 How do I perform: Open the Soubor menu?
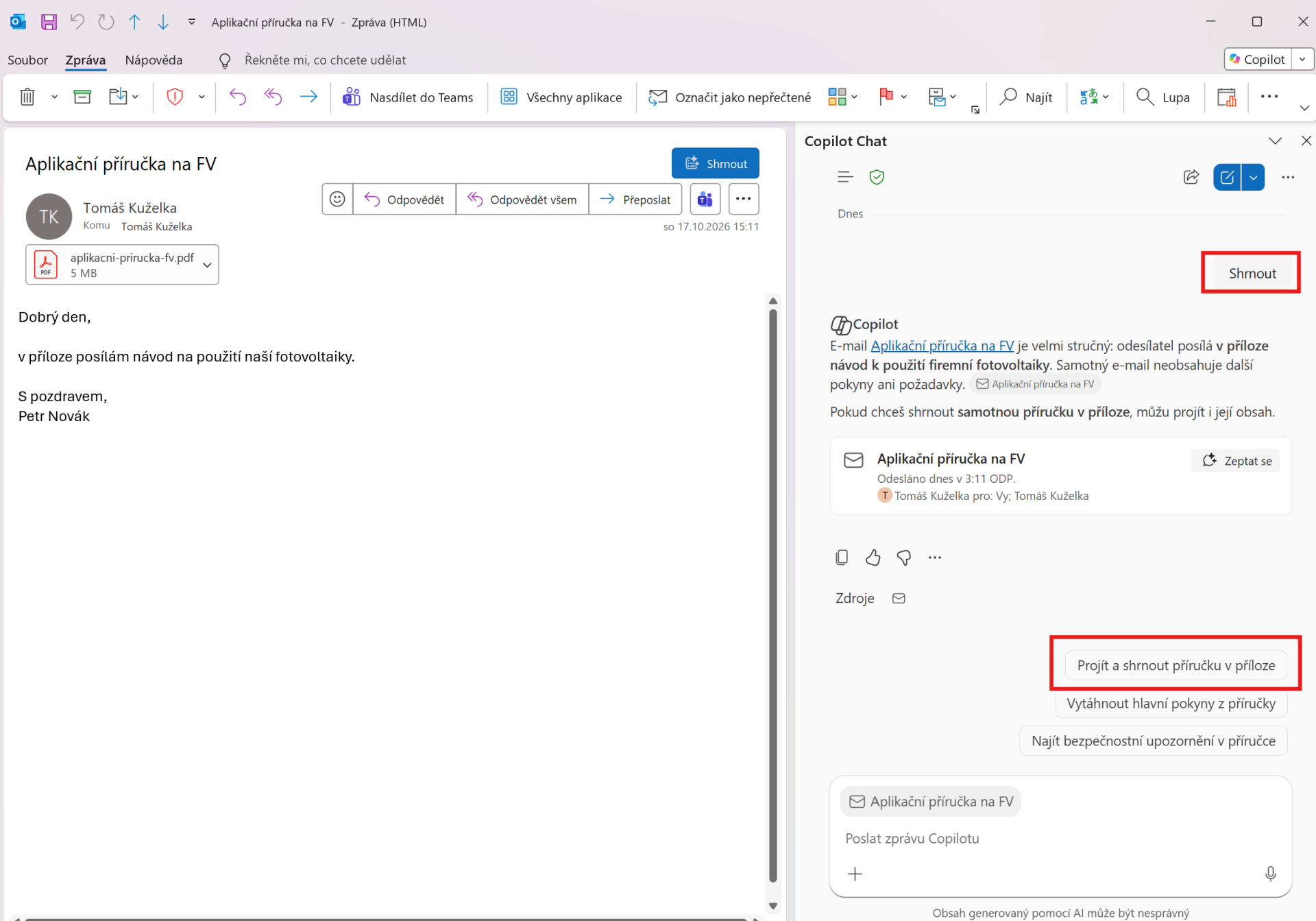(x=27, y=60)
